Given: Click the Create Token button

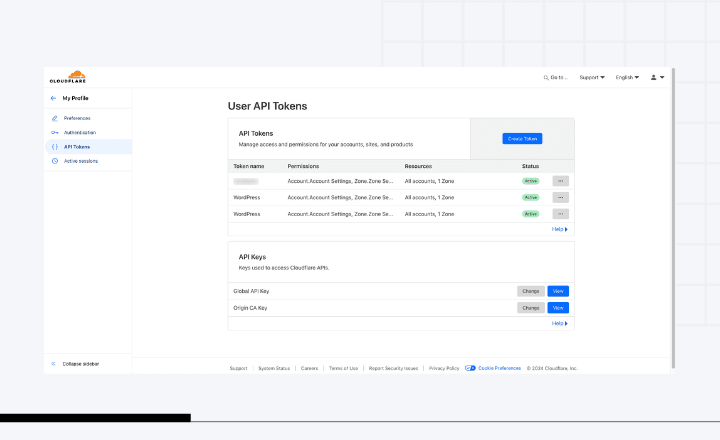Looking at the screenshot, I should (x=522, y=139).
